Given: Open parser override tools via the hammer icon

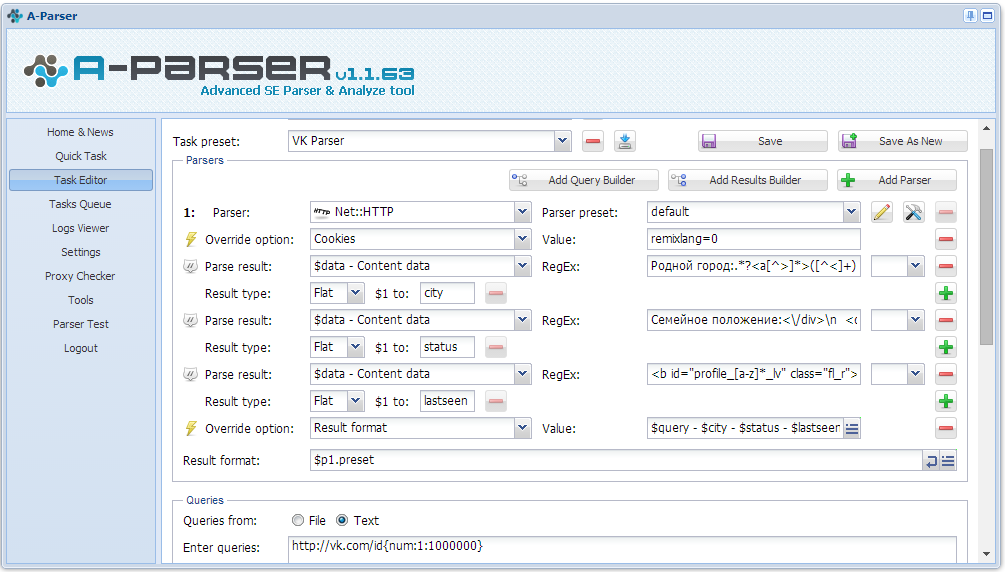Looking at the screenshot, I should pos(914,212).
